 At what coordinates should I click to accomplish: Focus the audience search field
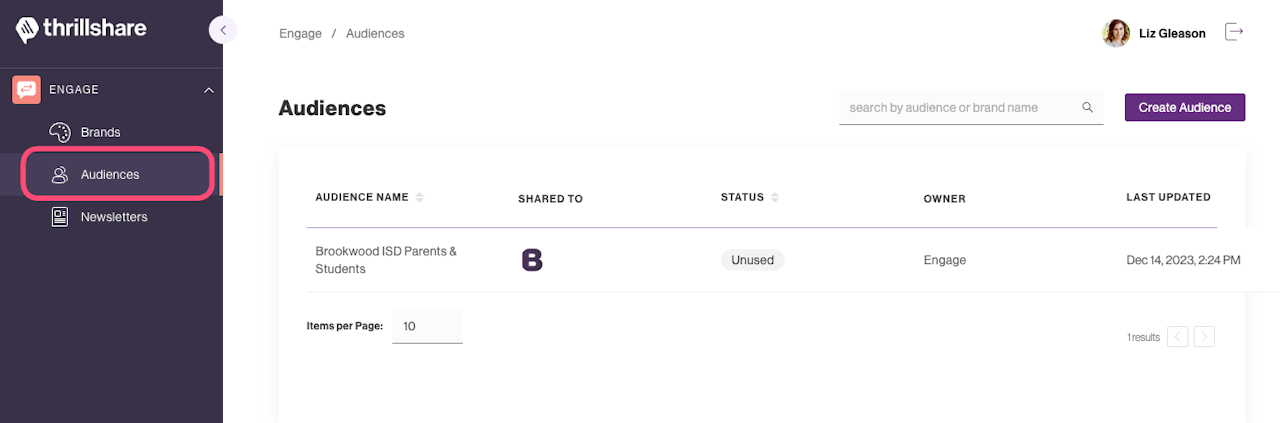point(958,108)
